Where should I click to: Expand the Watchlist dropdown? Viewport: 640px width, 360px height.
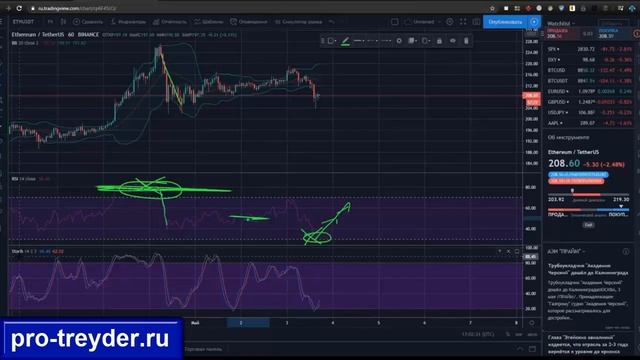560,23
